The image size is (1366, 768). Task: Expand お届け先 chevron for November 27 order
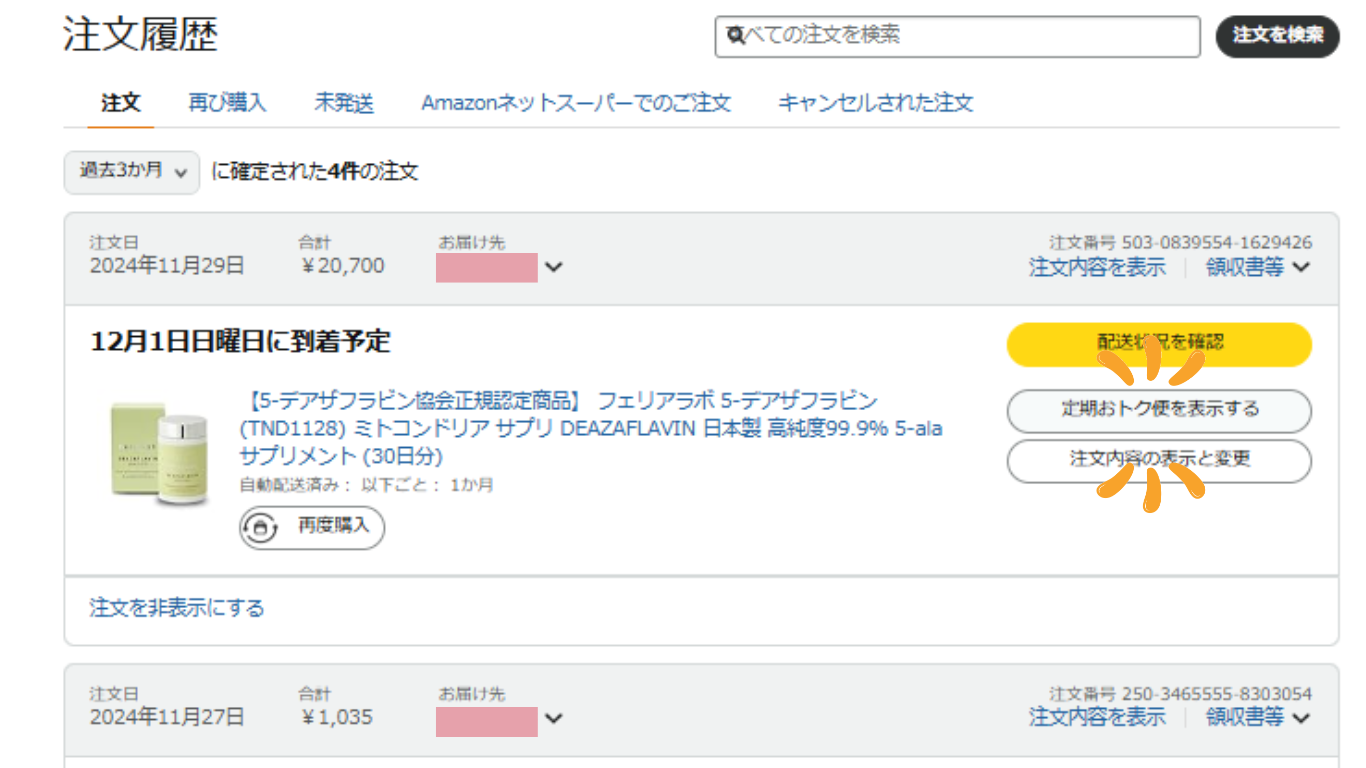click(554, 718)
